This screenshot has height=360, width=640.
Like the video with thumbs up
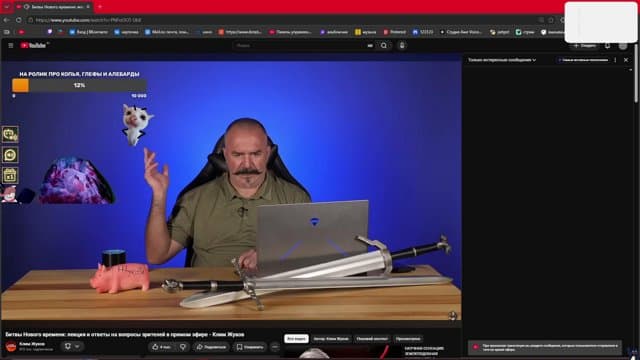(161, 347)
